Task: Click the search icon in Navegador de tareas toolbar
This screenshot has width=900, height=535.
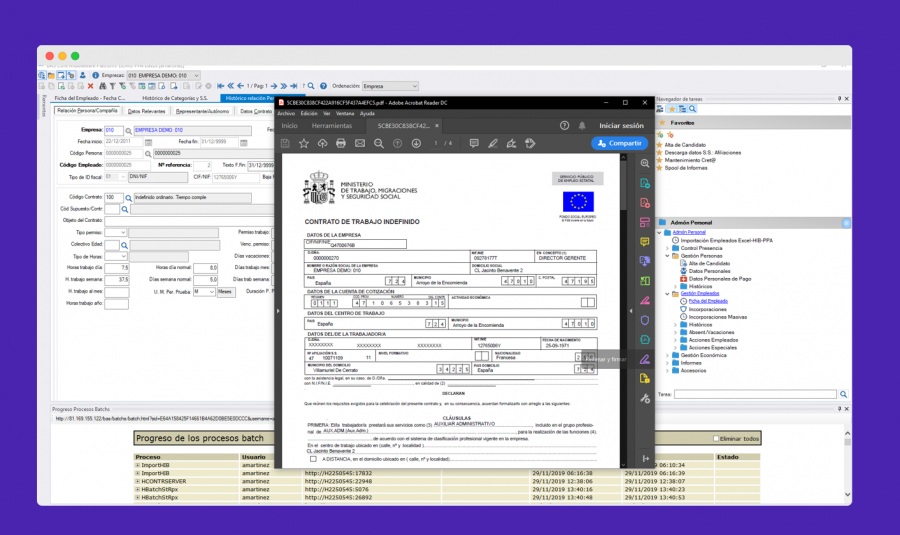Action: coord(693,109)
